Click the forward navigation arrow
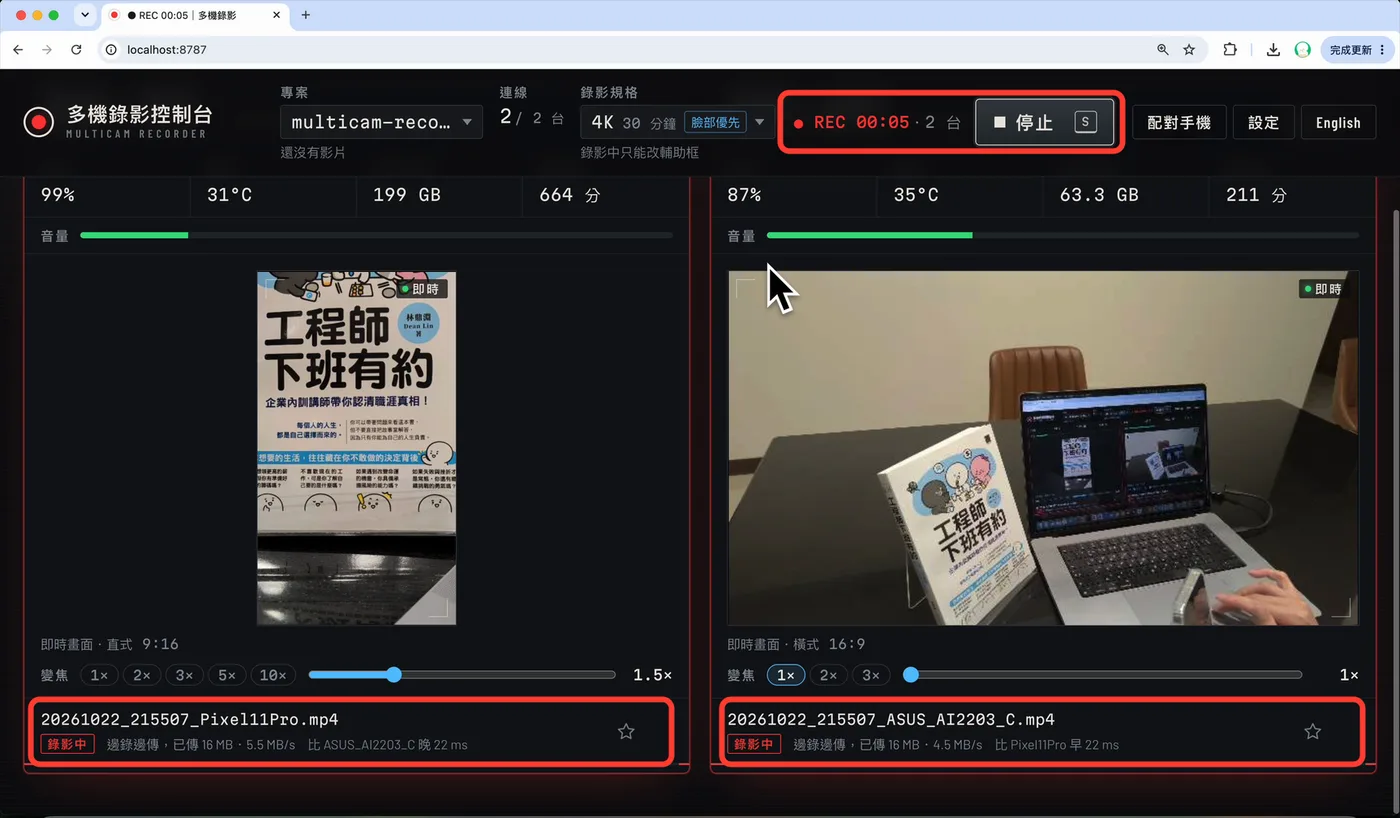Screen dimensions: 1400x818 tap(47, 49)
